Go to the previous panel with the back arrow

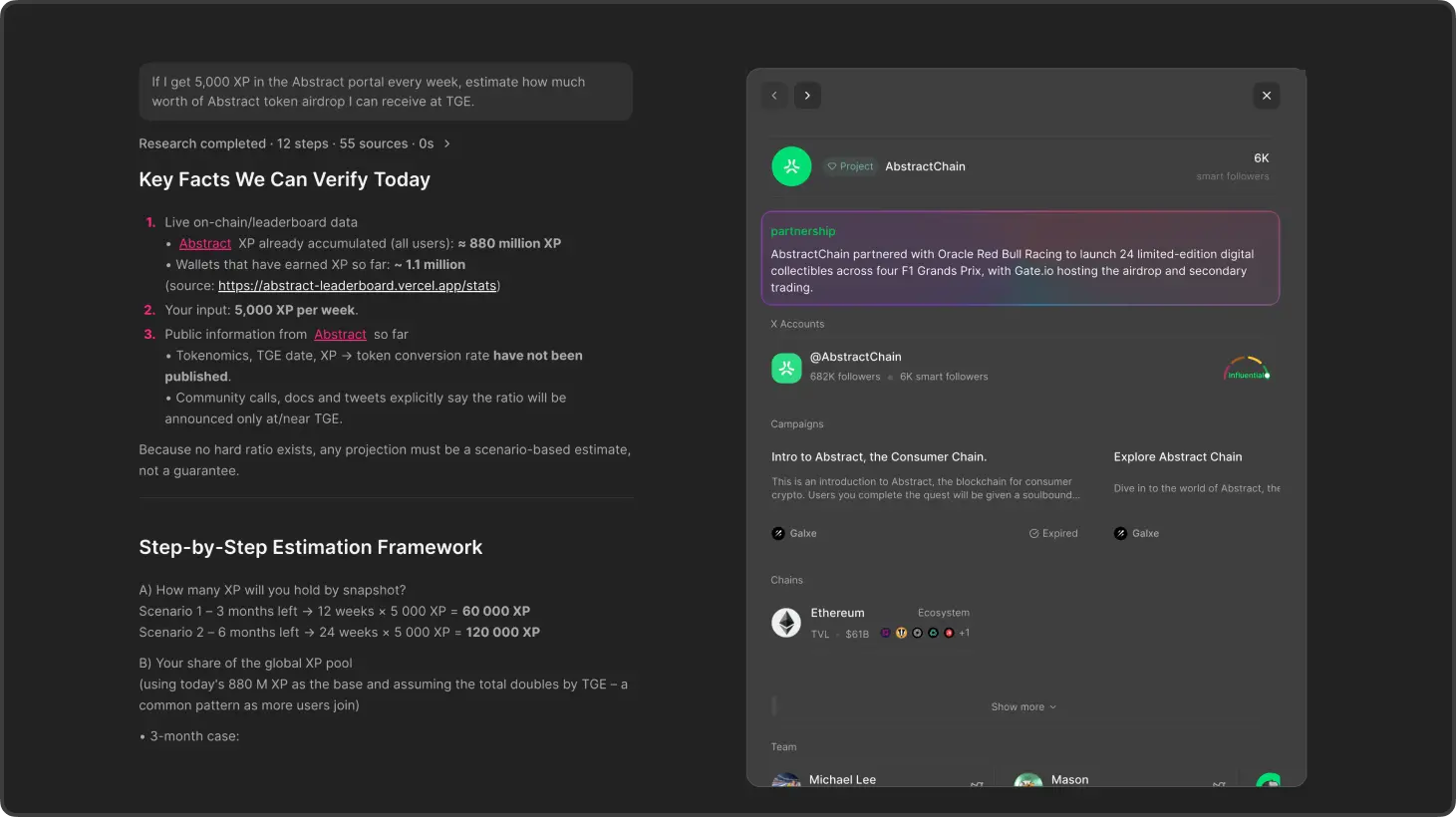774,96
